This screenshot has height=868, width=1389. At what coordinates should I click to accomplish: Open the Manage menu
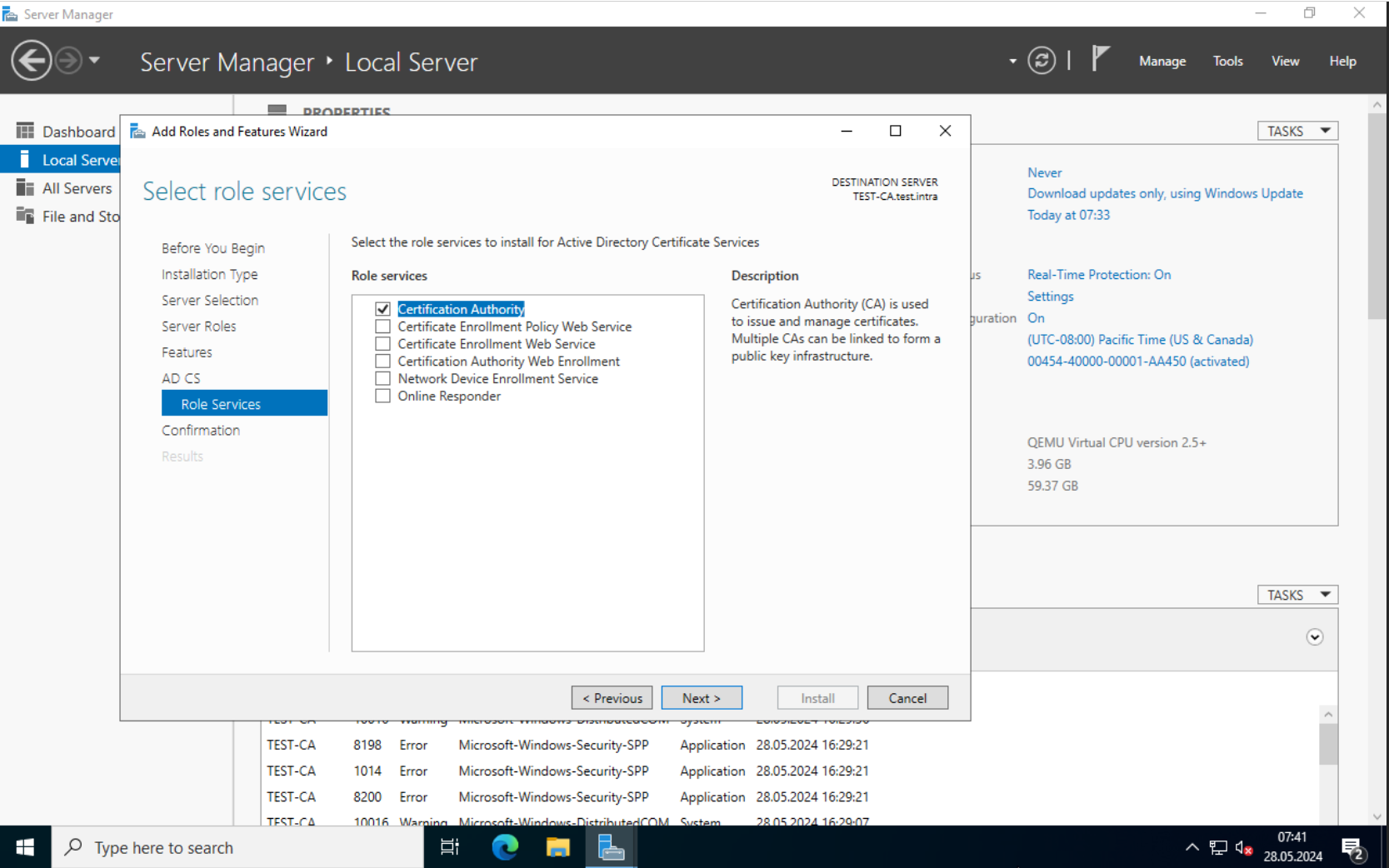coord(1162,61)
